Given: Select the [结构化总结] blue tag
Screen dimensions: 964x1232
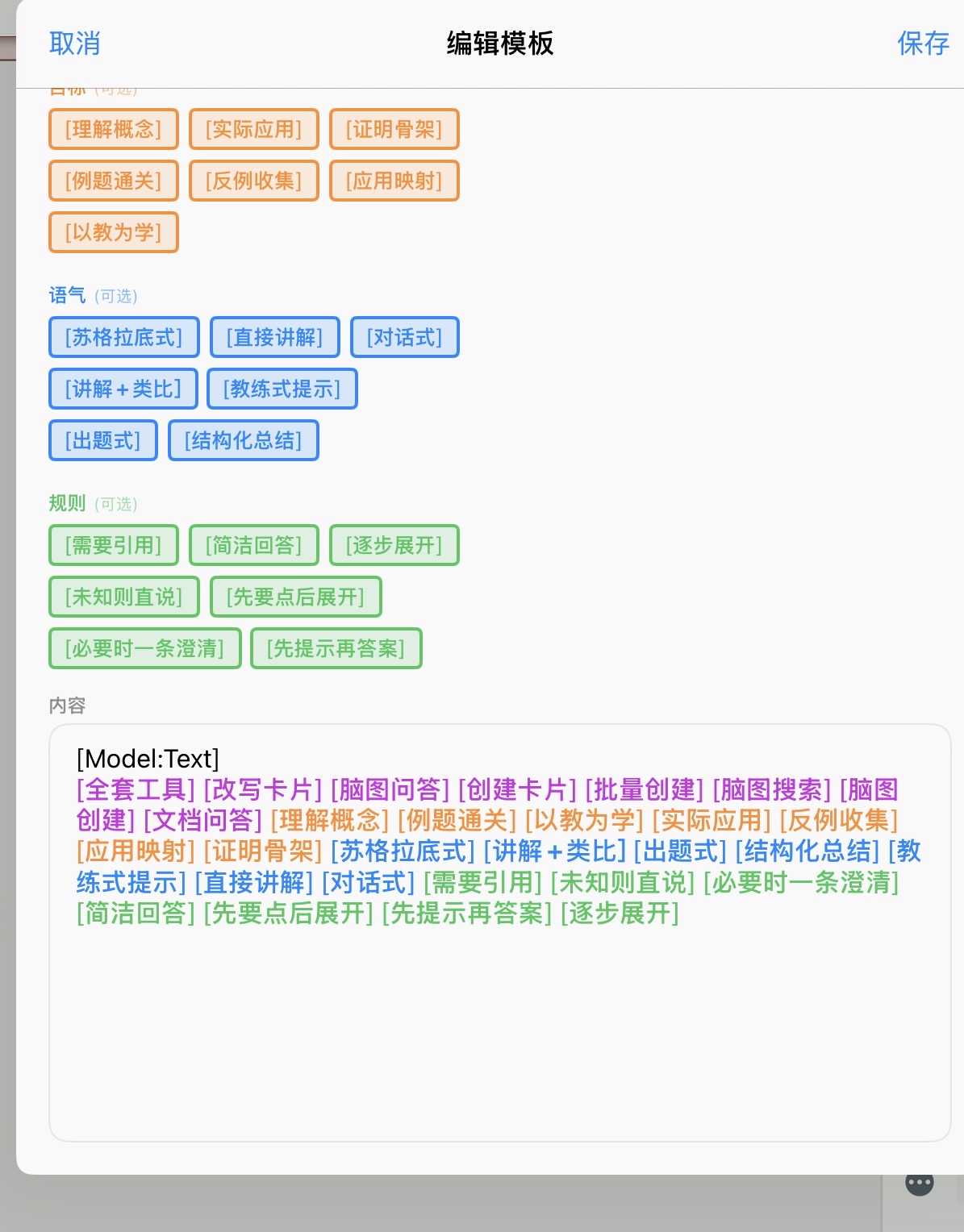Looking at the screenshot, I should coord(244,440).
